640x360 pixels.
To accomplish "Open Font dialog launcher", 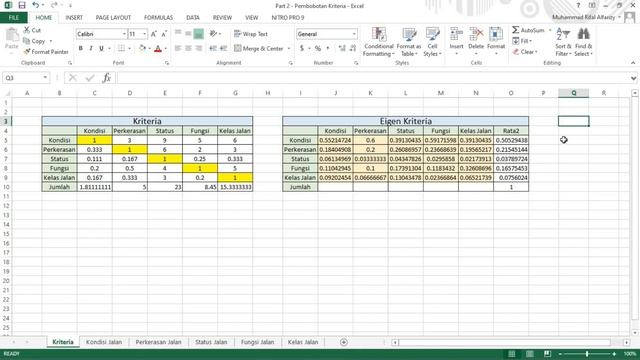I will pyautogui.click(x=167, y=63).
